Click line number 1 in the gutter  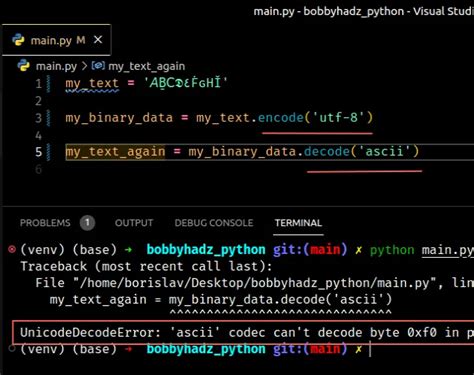(x=39, y=83)
